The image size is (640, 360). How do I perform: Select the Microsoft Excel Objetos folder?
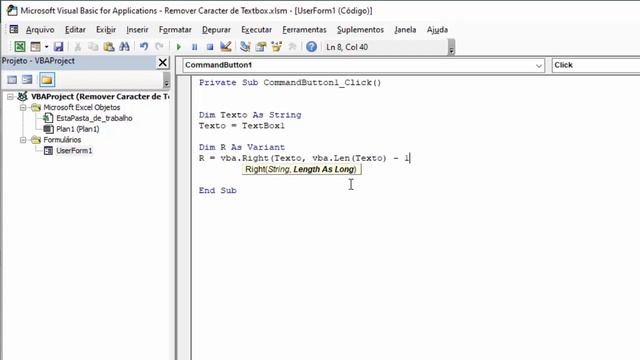[82, 107]
